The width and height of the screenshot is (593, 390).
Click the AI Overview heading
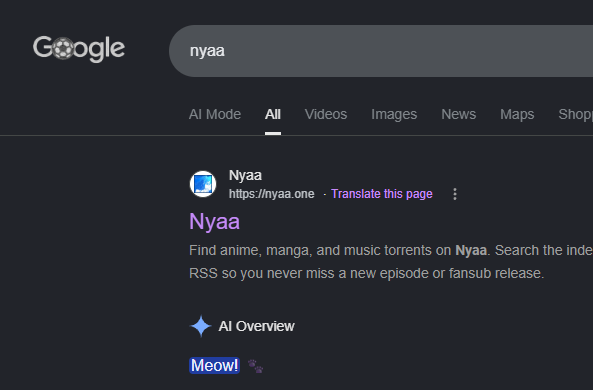(x=256, y=326)
